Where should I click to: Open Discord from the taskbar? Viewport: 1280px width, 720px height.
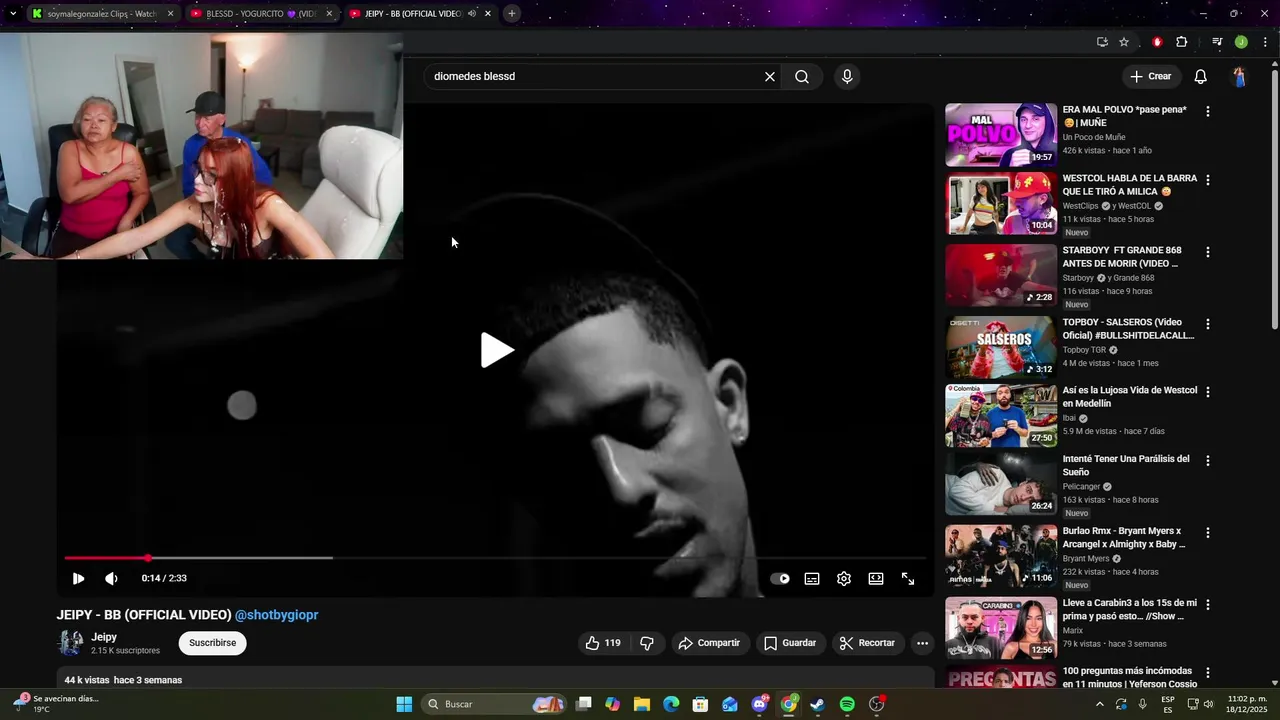pyautogui.click(x=759, y=704)
